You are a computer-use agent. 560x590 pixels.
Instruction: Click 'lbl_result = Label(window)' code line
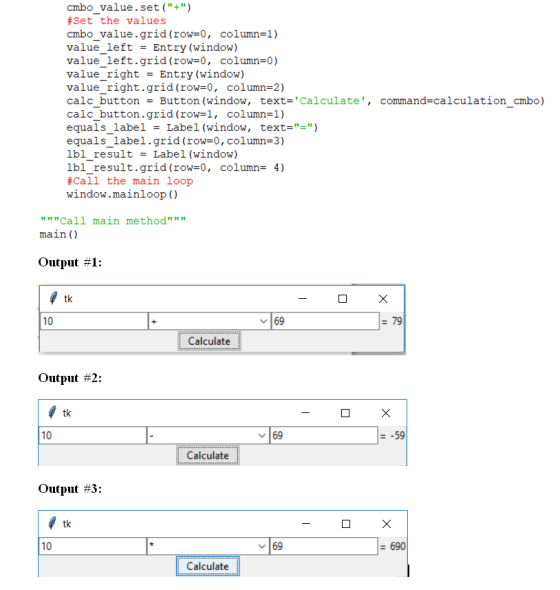[x=152, y=154]
